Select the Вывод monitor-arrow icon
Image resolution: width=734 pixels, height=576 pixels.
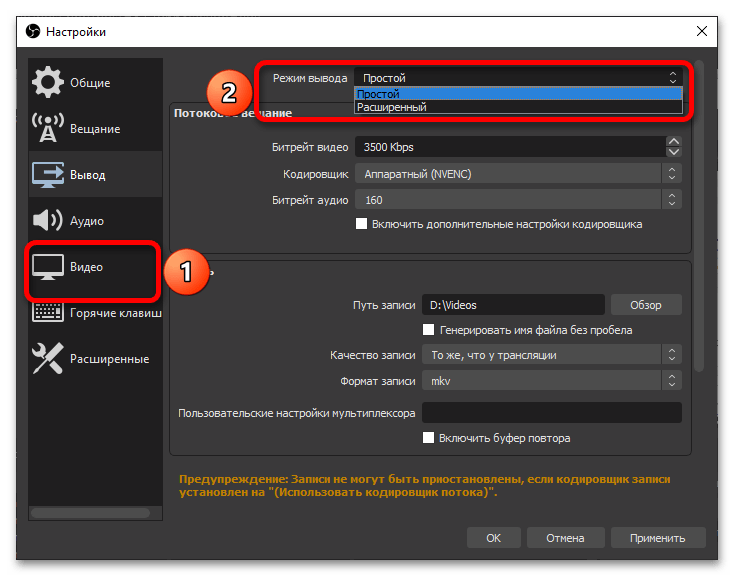[48, 175]
